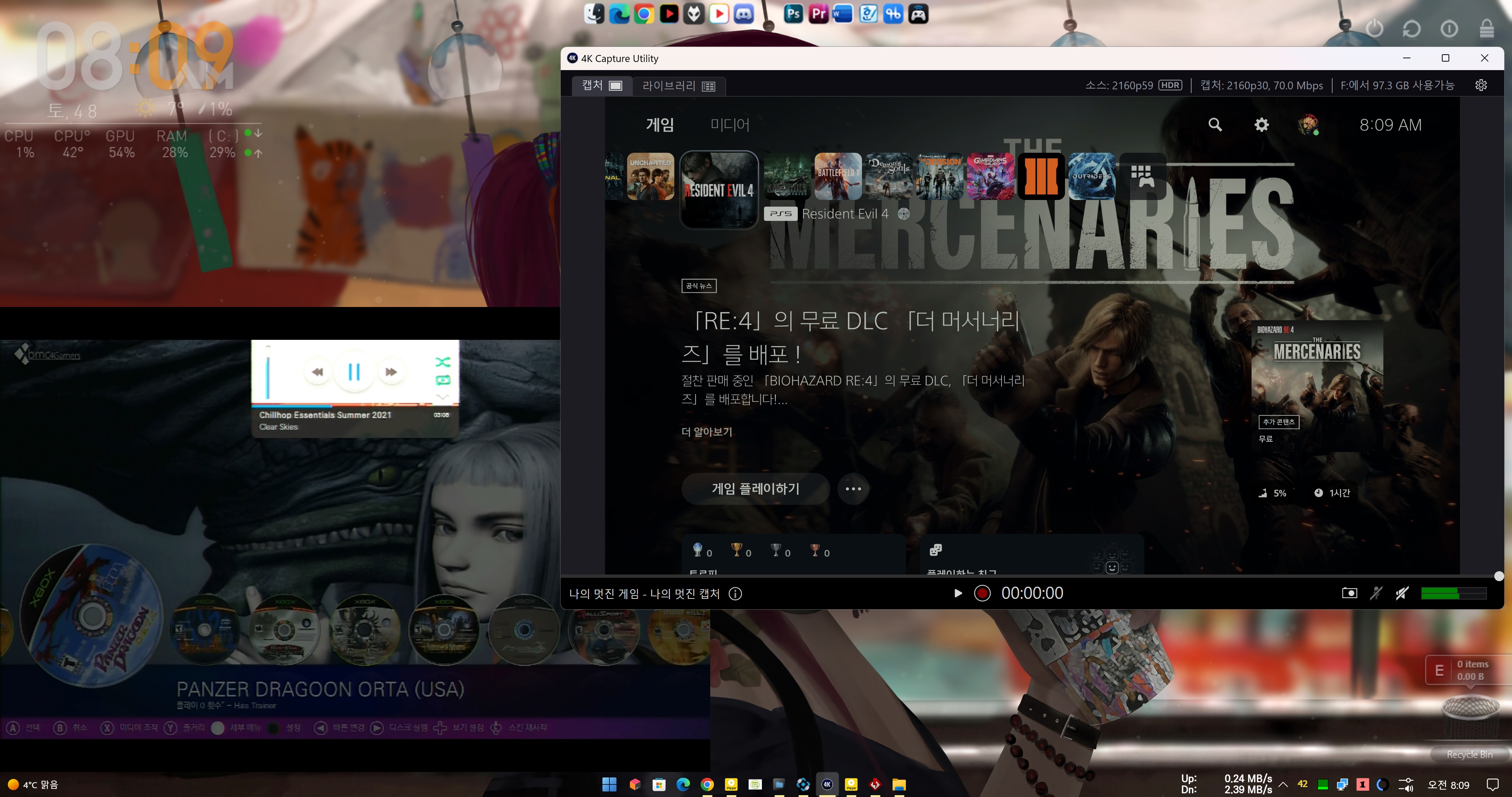Select the Battlefield 1 game tile
This screenshot has height=797, width=1512.
[x=838, y=177]
